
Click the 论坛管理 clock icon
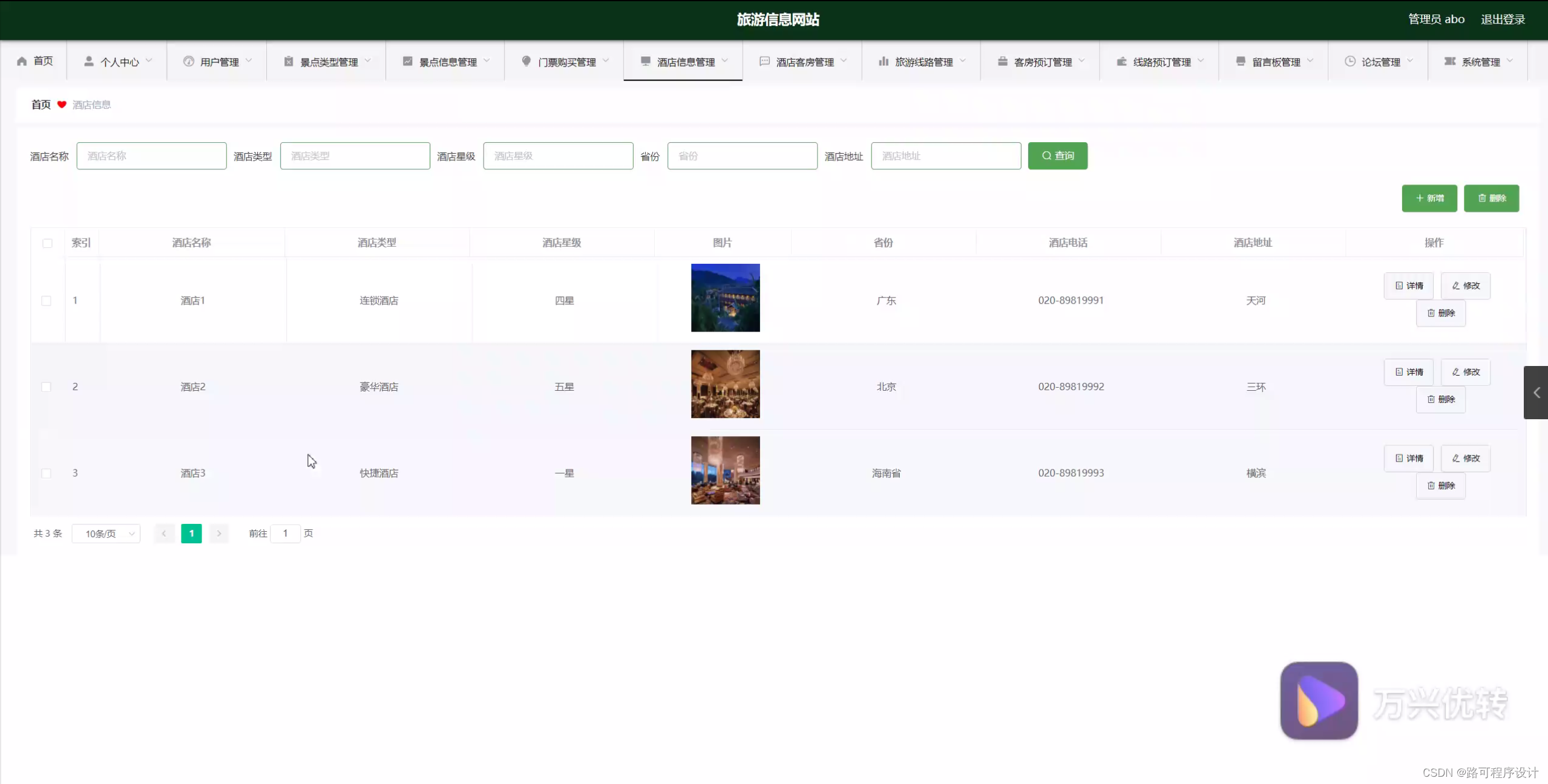pyautogui.click(x=1351, y=60)
